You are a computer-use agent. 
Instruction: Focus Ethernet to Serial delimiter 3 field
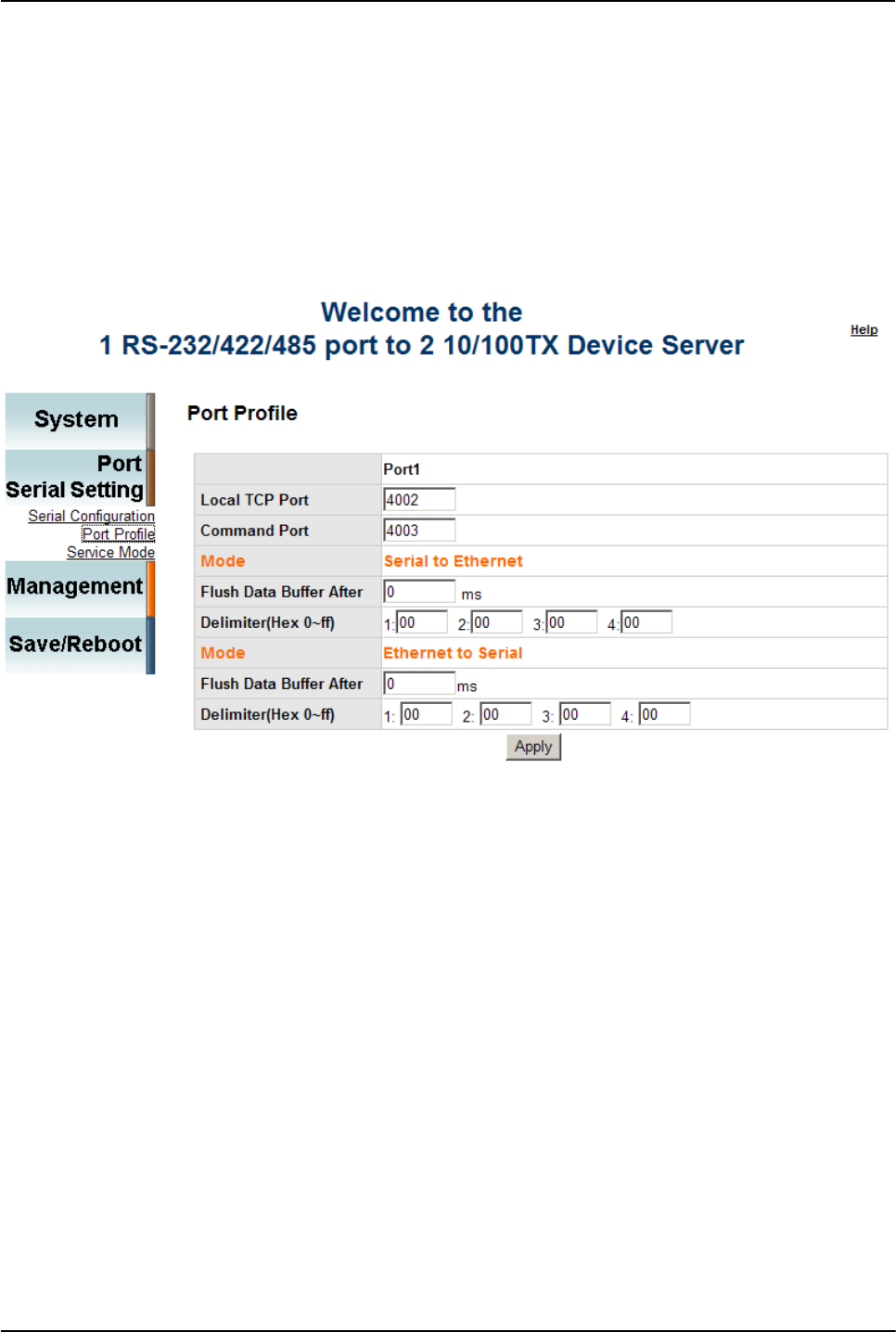585,714
